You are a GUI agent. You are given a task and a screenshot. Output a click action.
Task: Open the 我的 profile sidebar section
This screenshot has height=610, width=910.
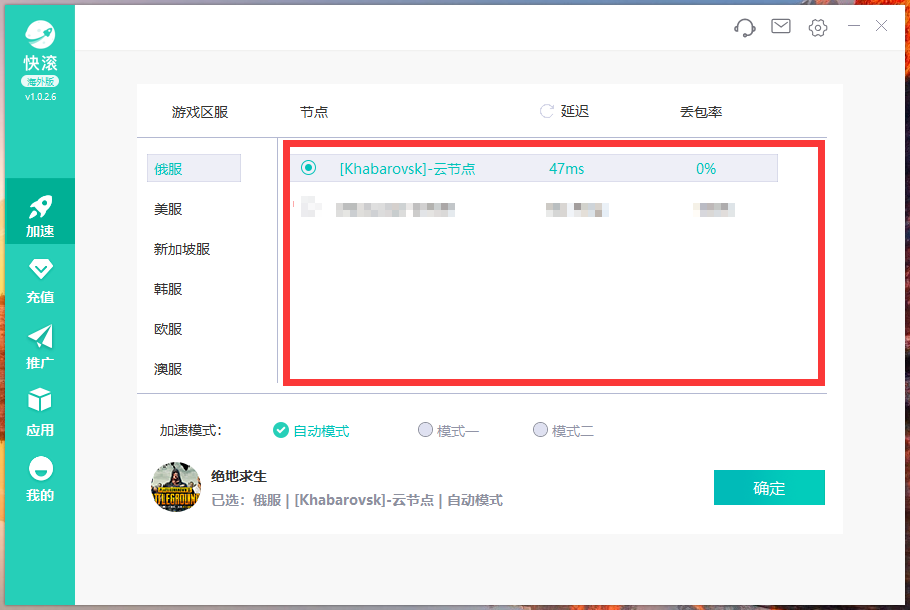click(40, 479)
